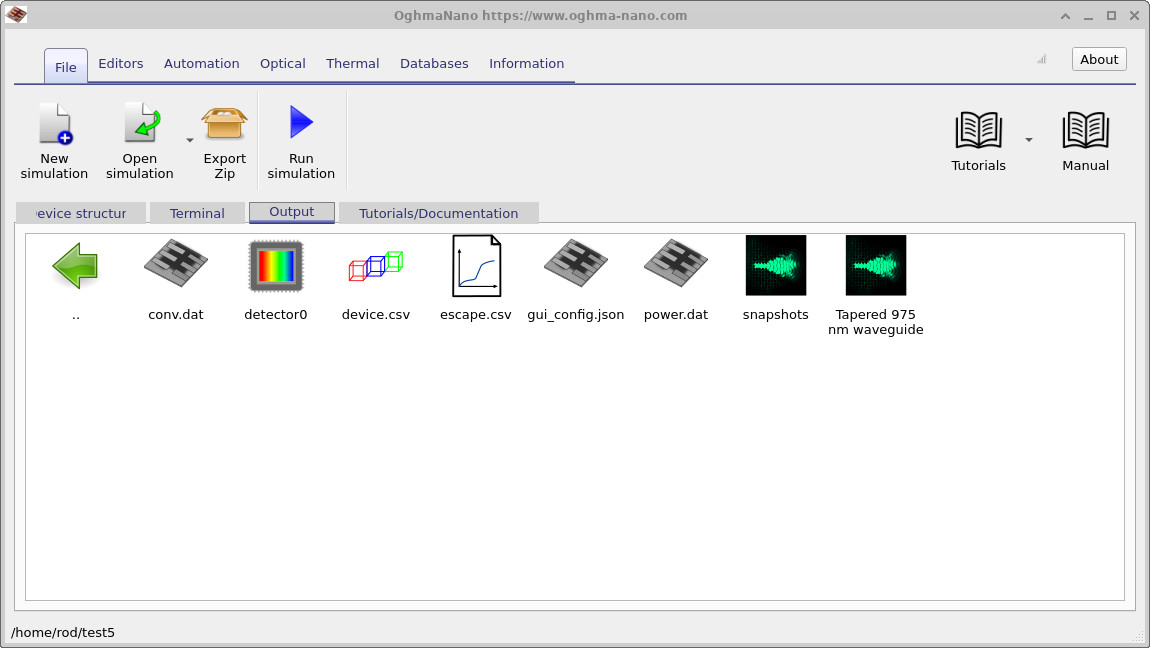
Task: Switch to the Terminal tab
Action: [197, 212]
